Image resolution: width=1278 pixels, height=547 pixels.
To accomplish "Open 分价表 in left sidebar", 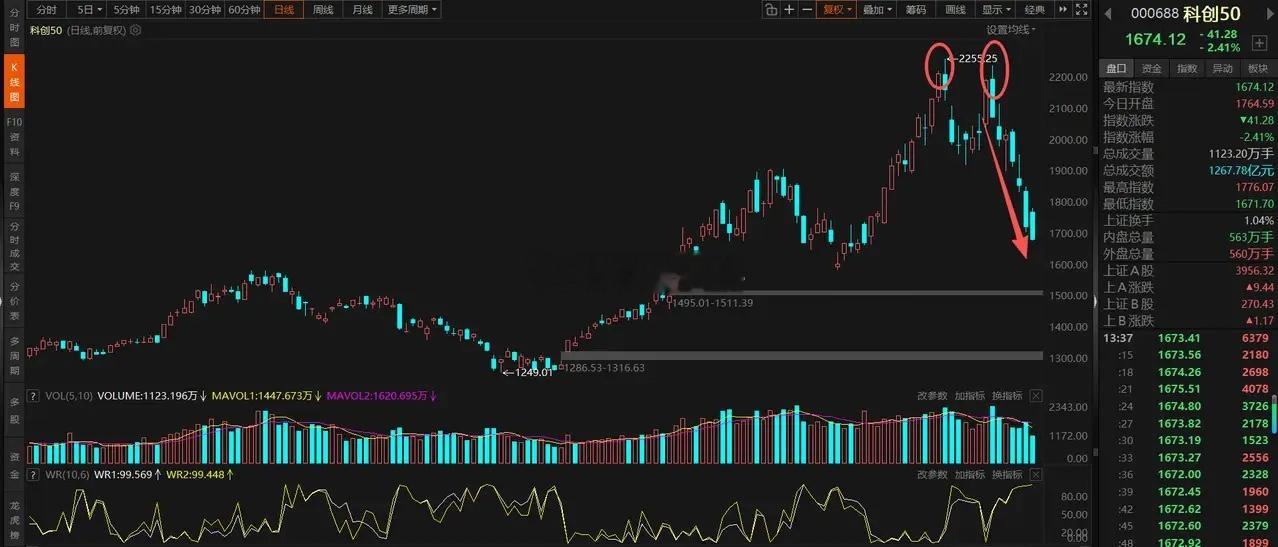I will click(x=12, y=300).
